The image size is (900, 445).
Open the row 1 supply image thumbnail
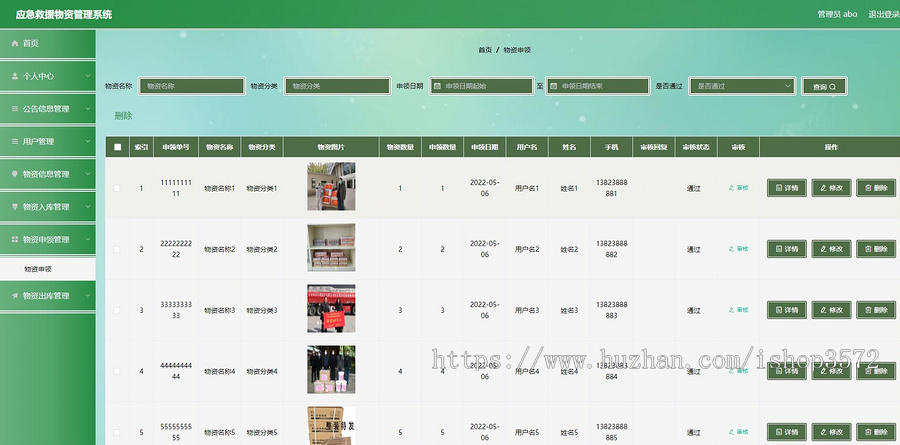pyautogui.click(x=331, y=186)
